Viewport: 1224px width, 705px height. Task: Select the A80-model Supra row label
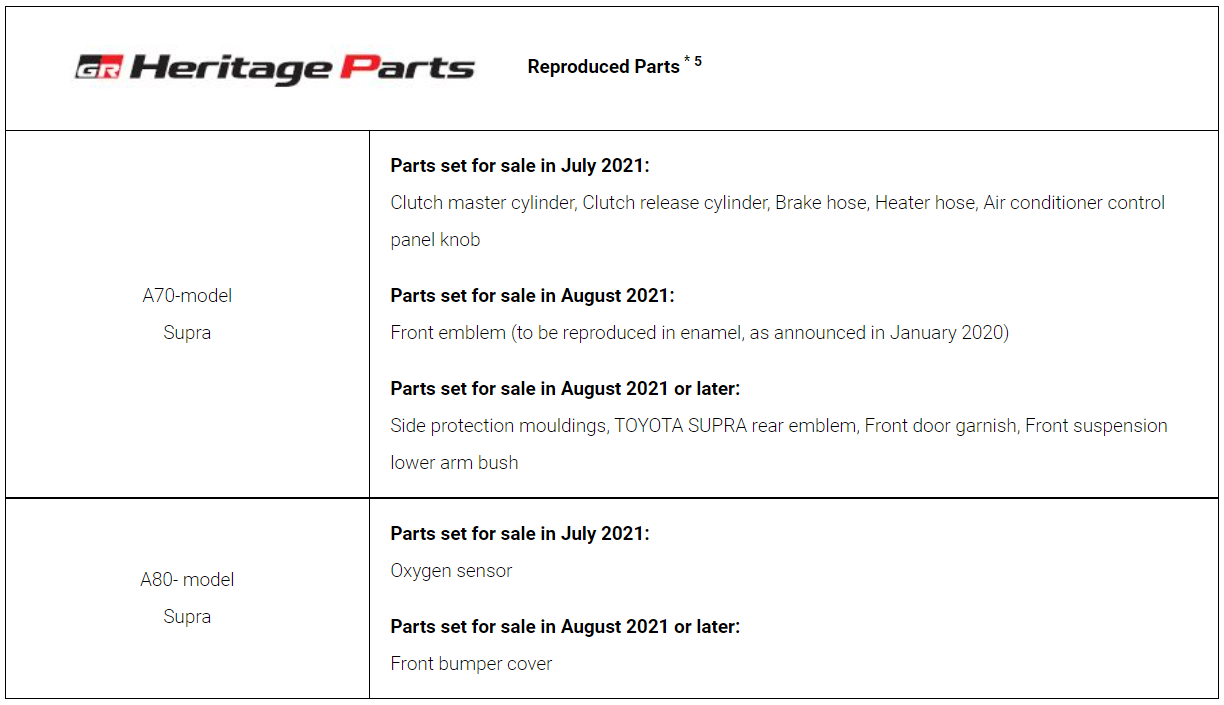click(x=187, y=598)
